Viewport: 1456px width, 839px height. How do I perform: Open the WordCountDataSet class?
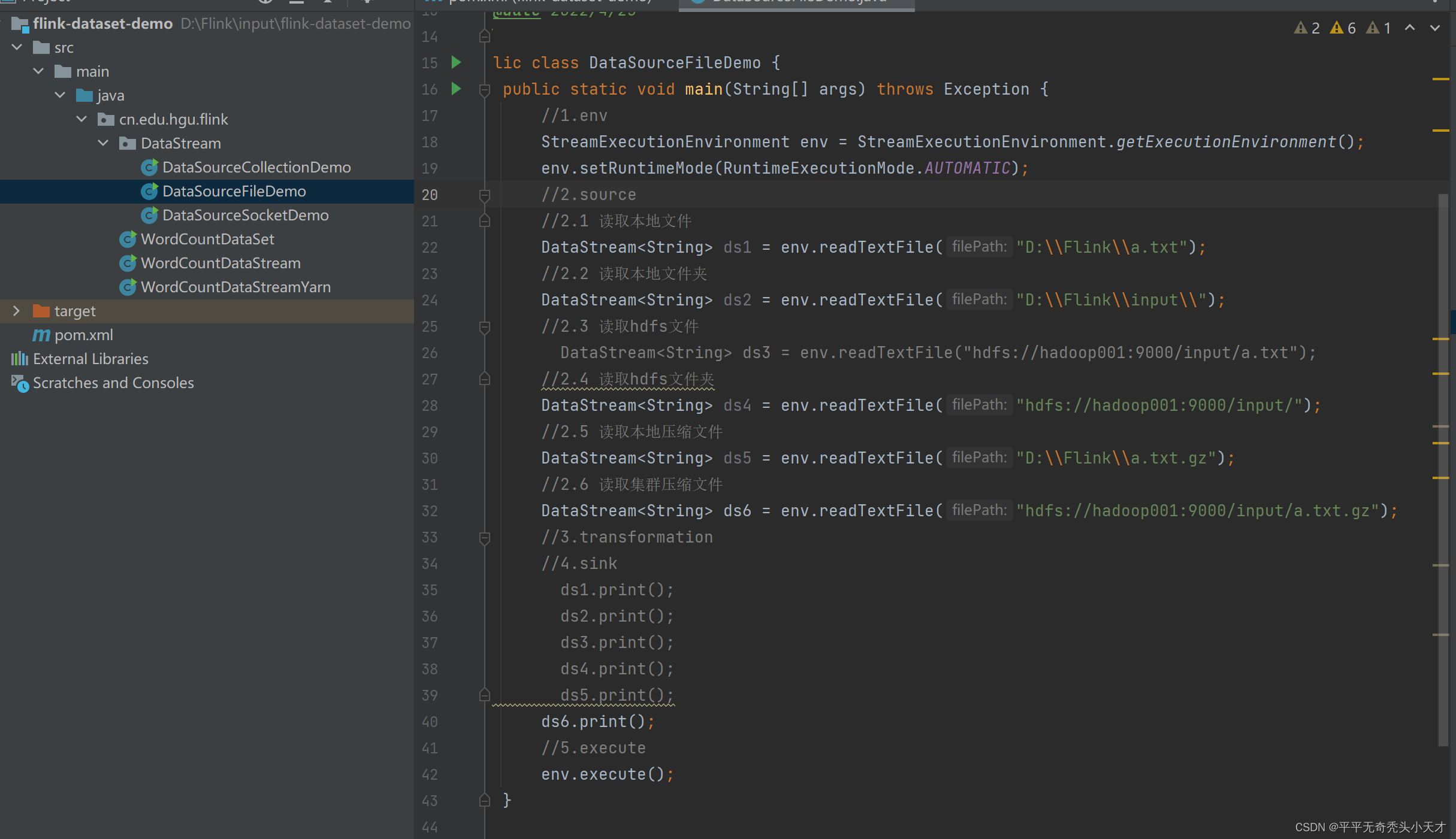coord(207,239)
